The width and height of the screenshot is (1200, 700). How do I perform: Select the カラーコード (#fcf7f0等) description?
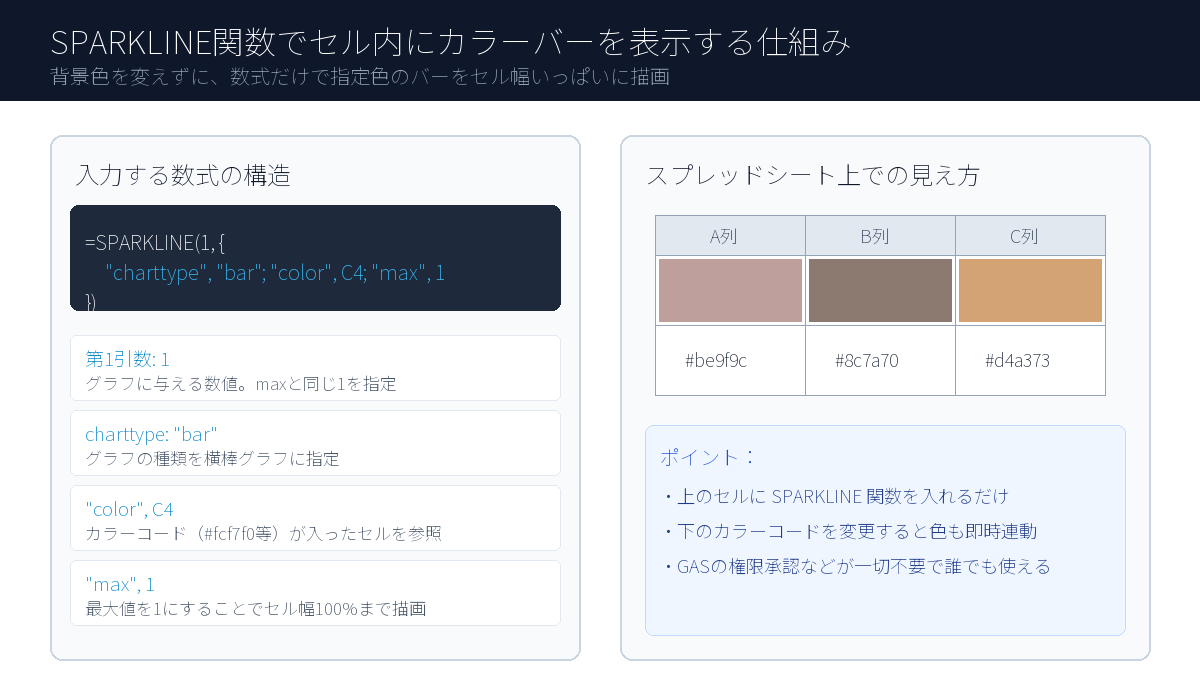click(263, 534)
